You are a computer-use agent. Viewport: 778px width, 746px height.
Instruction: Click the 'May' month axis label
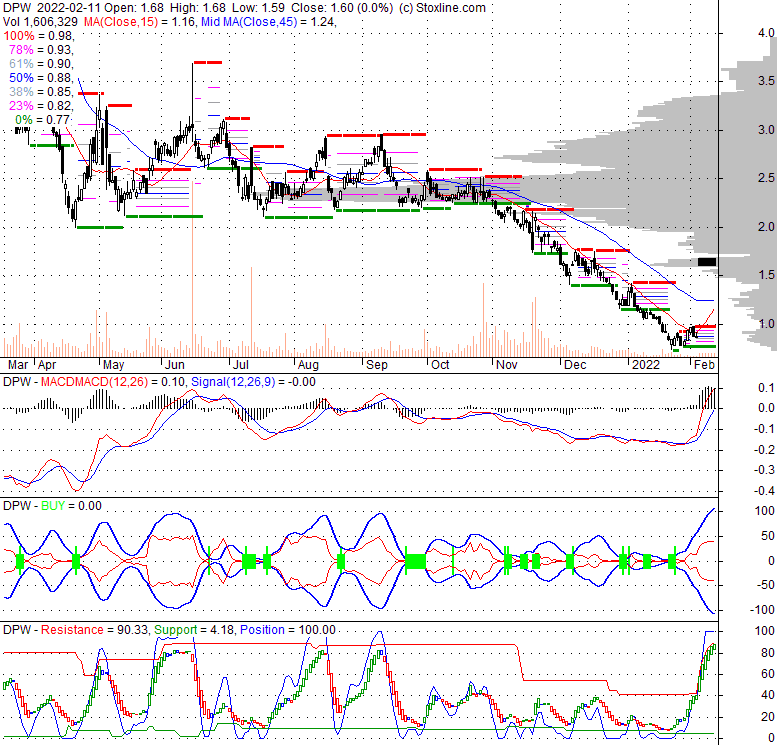114,365
